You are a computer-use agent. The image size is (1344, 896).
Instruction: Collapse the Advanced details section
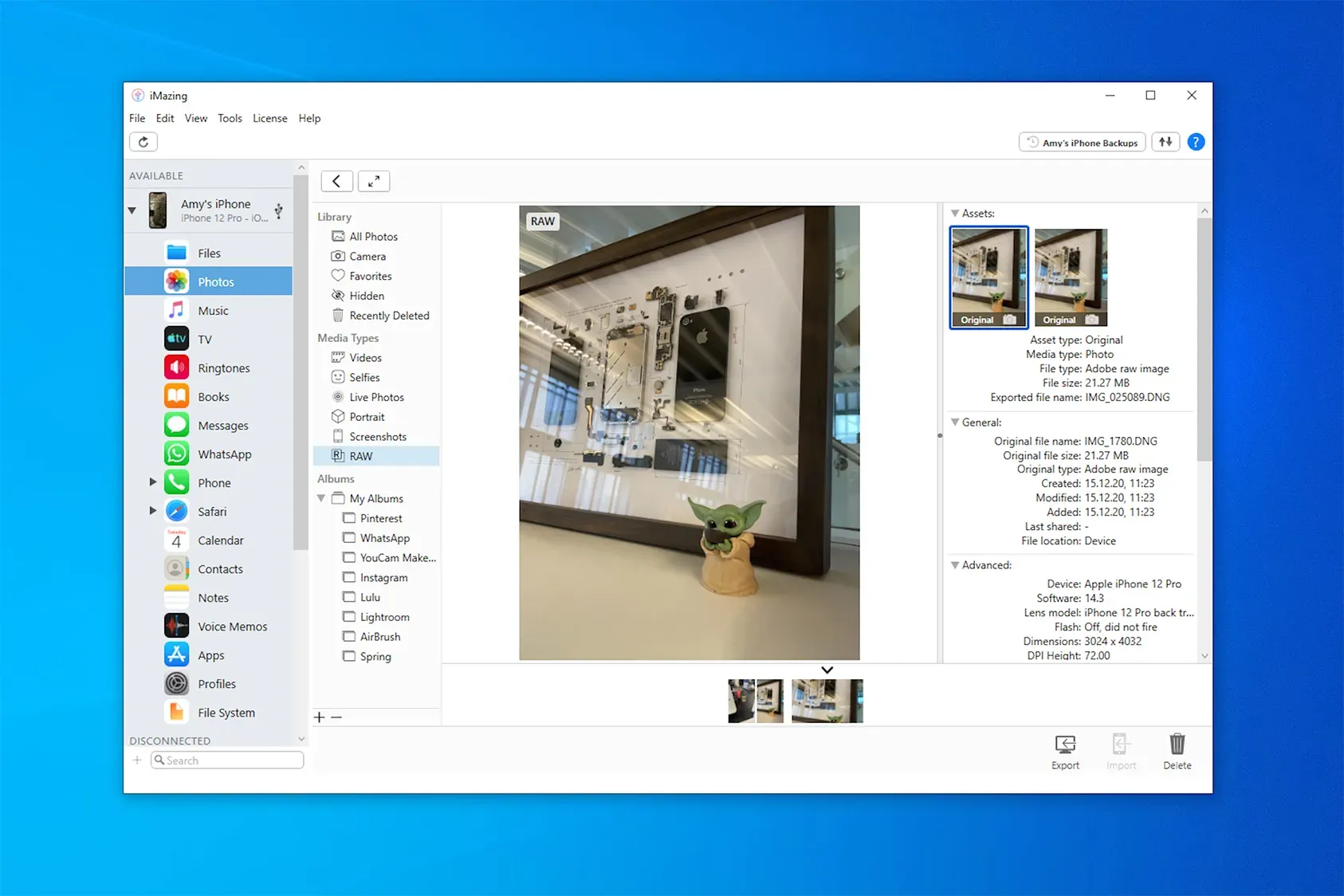(955, 565)
